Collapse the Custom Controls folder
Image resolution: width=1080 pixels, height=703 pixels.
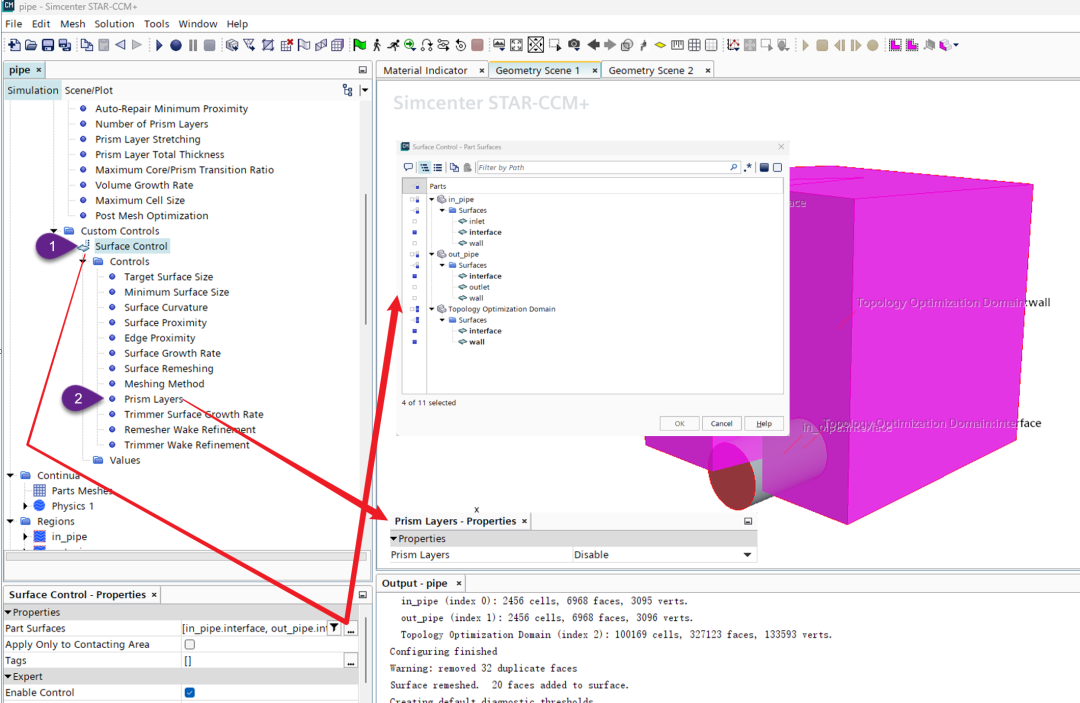54,231
